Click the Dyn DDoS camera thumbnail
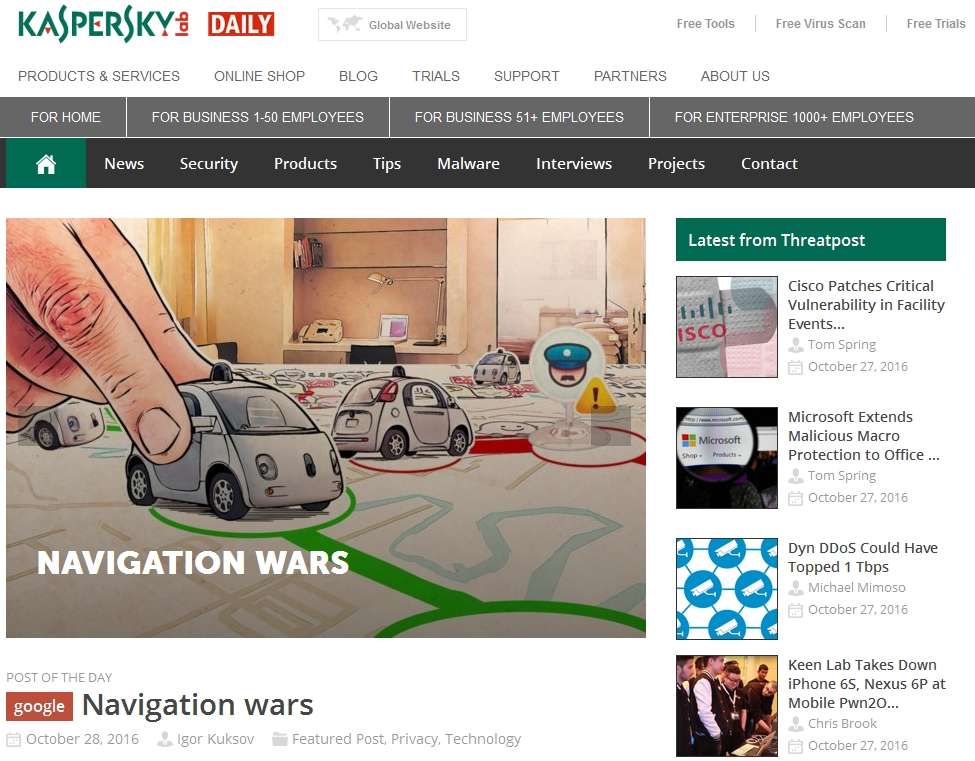The width and height of the screenshot is (975, 761). coord(727,589)
